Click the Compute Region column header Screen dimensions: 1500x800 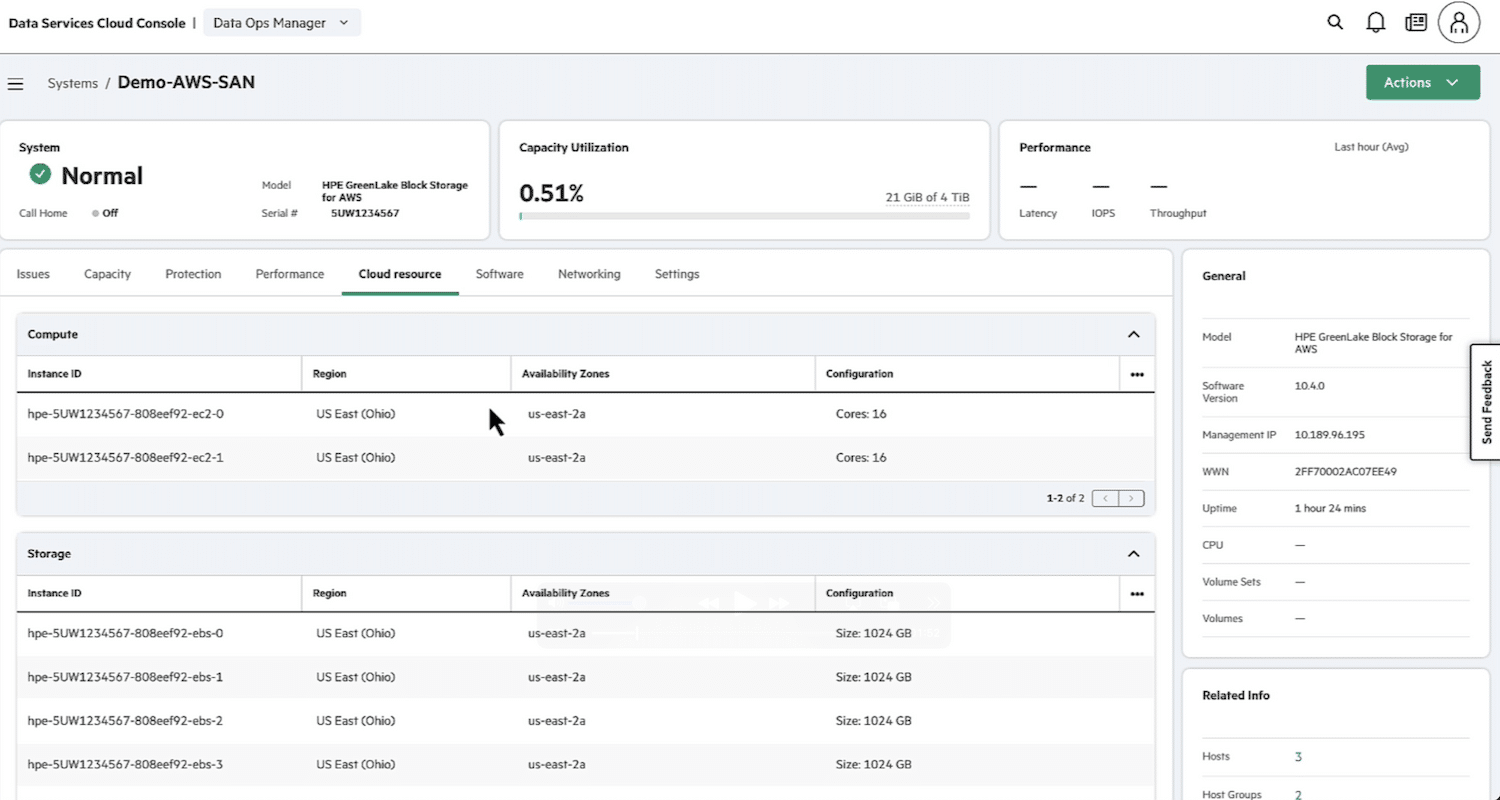[406, 374]
